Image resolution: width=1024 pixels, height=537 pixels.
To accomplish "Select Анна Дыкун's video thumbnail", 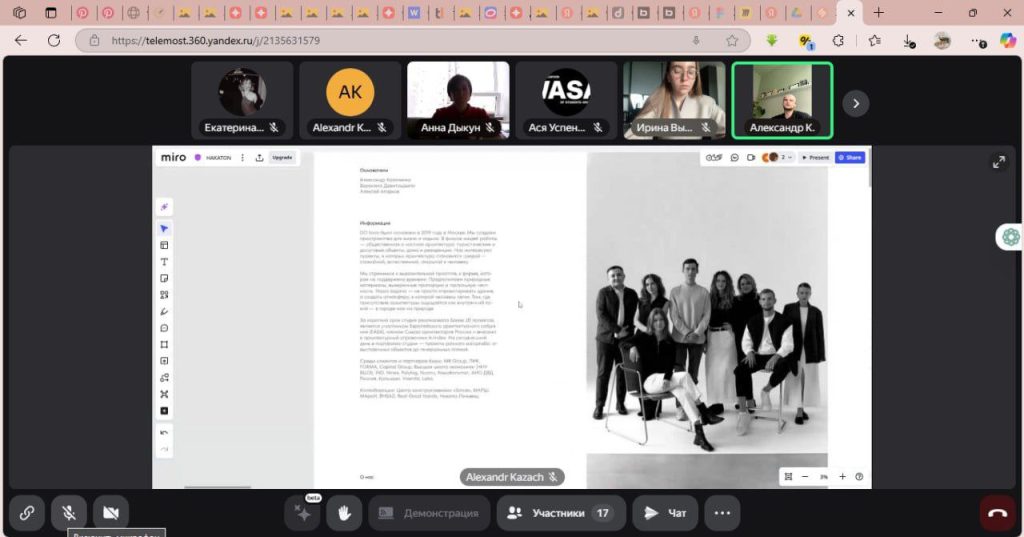I will tap(458, 100).
